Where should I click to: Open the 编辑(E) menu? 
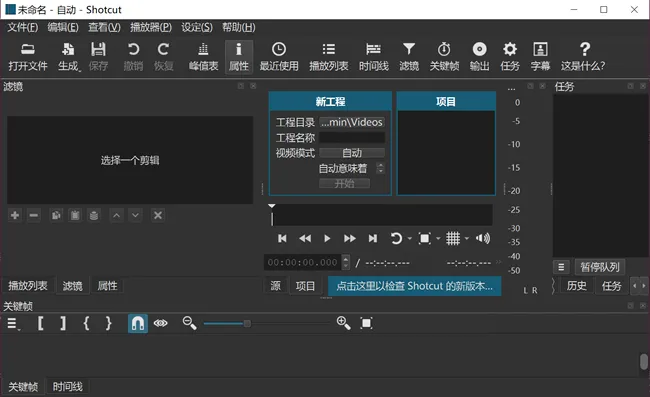[x=63, y=27]
